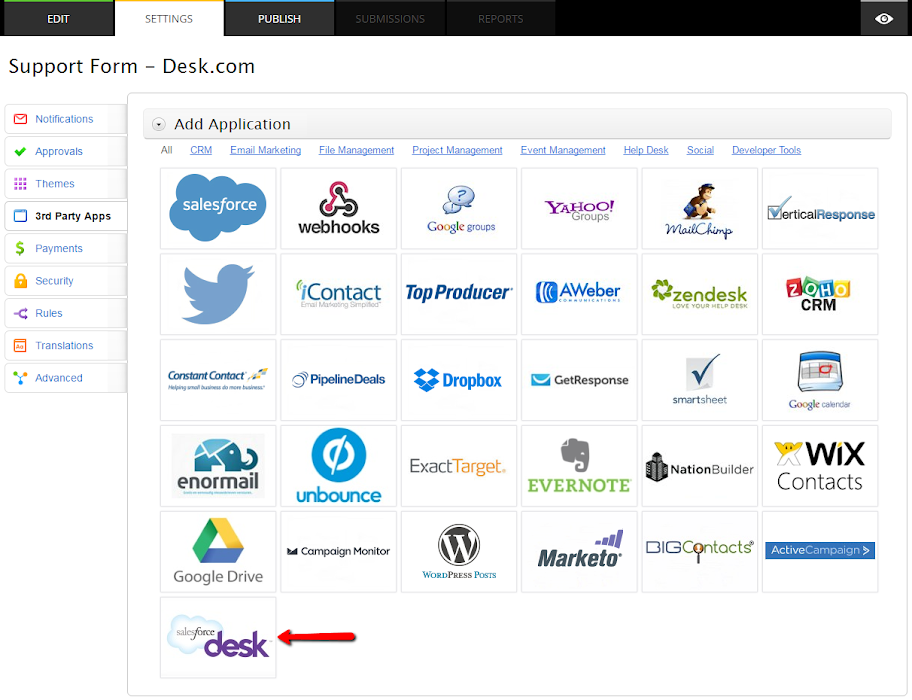Add the ExactTarget application
Screen dimensions: 912x700
point(459,466)
